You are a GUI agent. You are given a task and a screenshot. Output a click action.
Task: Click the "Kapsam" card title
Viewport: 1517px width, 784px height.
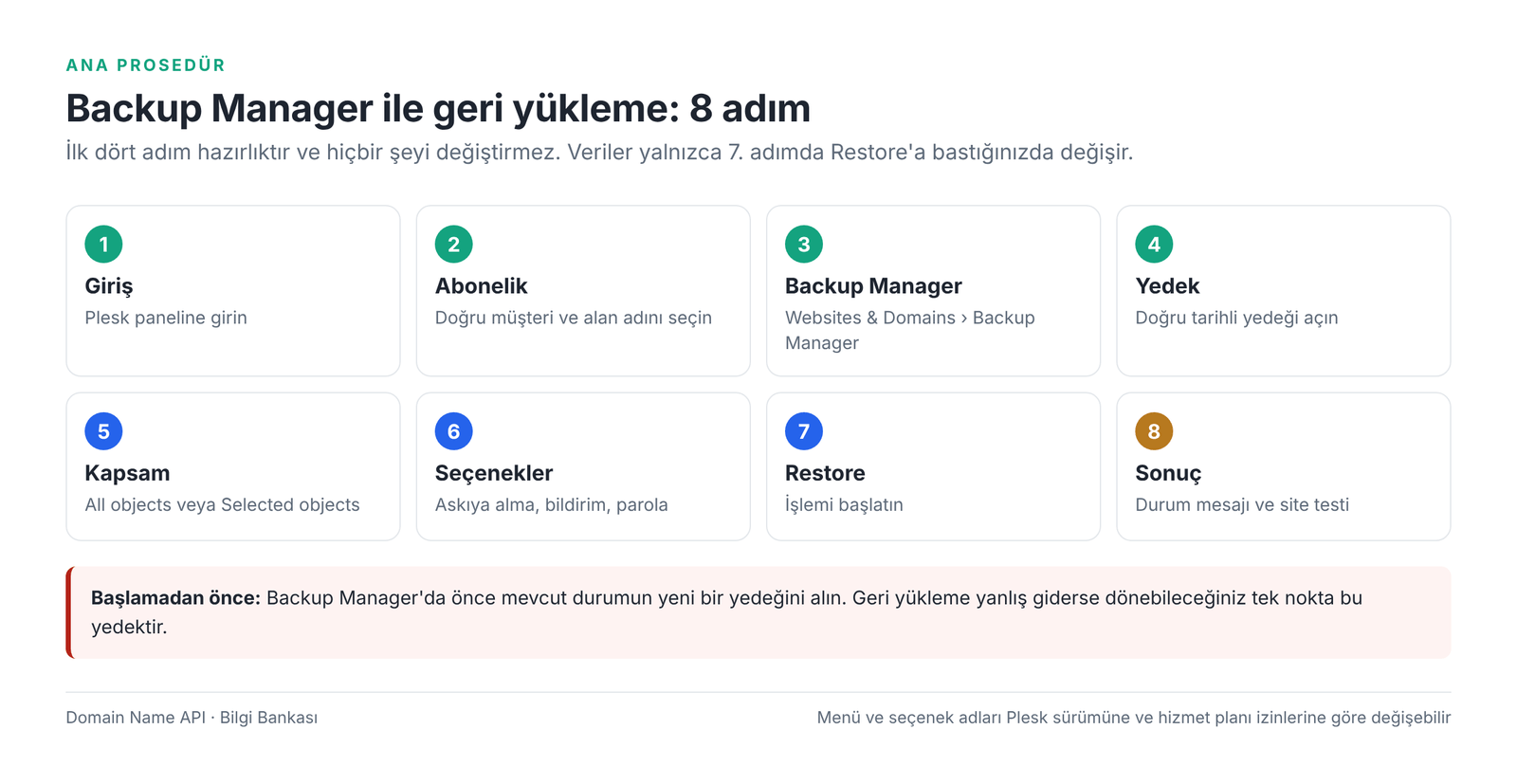(127, 473)
